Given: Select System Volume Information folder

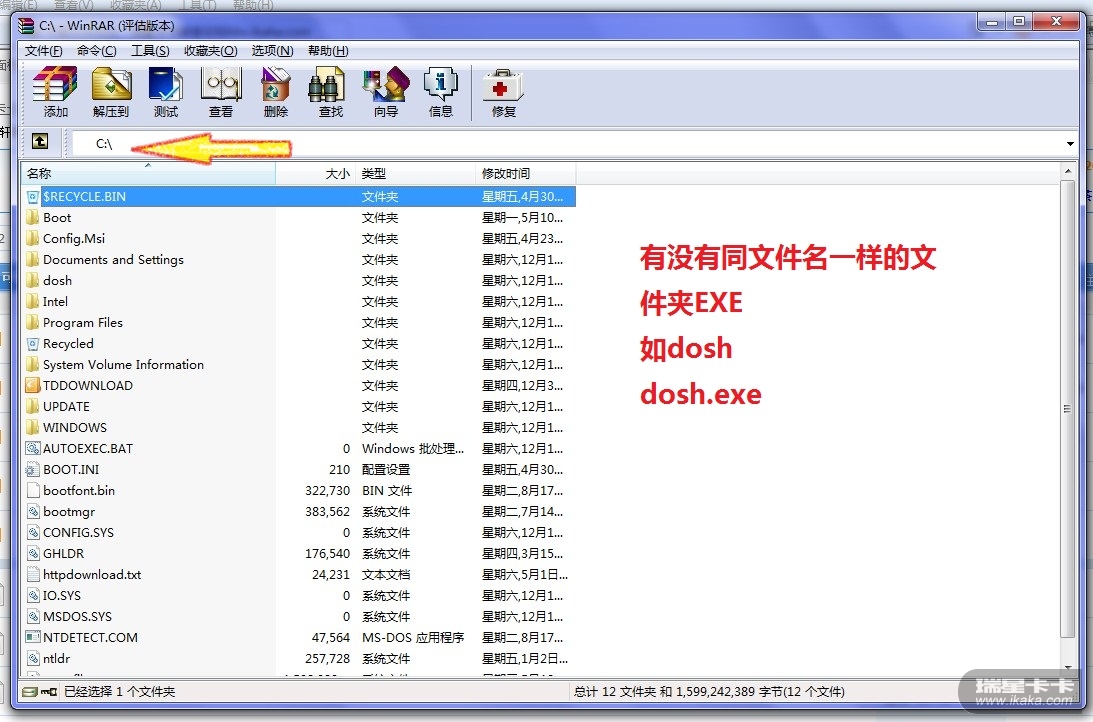Looking at the screenshot, I should [298, 364].
